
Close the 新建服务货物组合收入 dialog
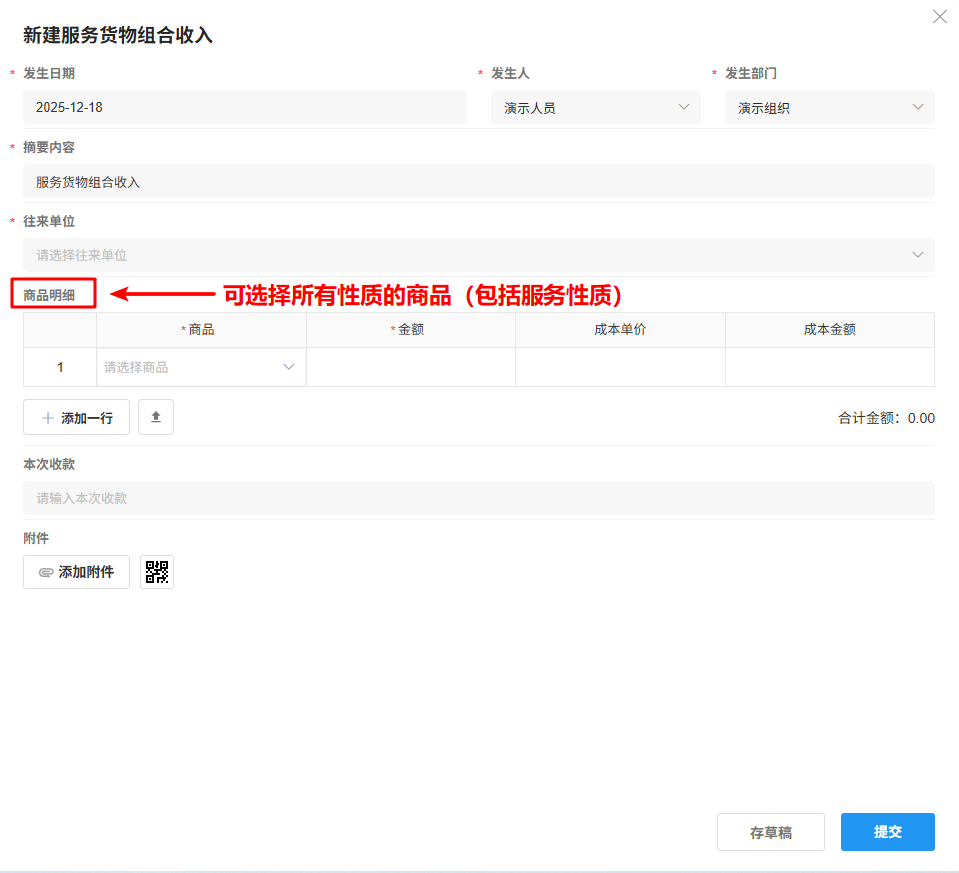point(938,16)
